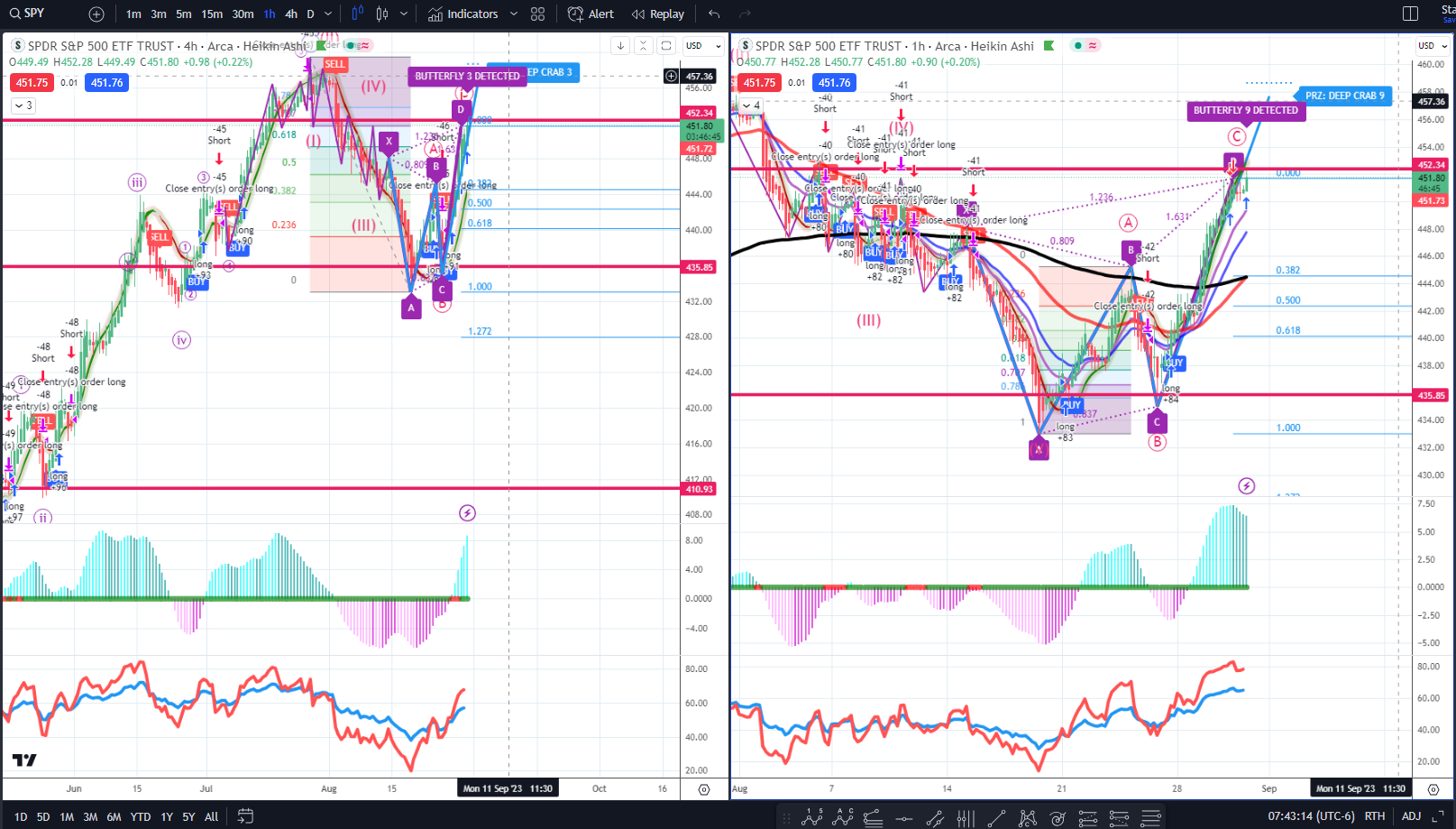Image resolution: width=1456 pixels, height=829 pixels.
Task: Toggle the green market status dot on right chart
Action: 1078,46
